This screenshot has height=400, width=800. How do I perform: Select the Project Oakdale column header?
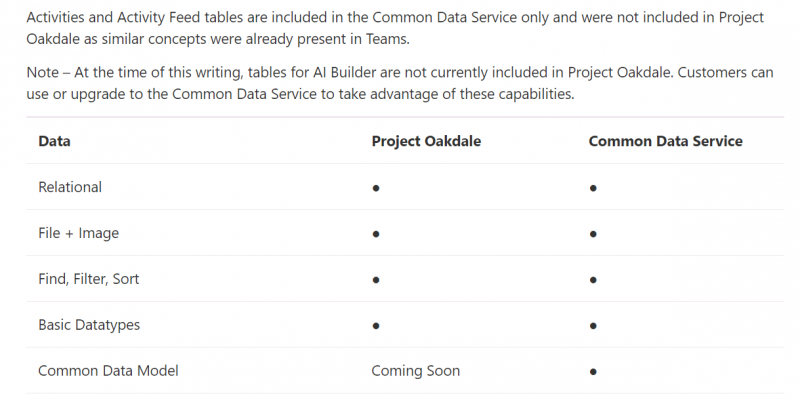[x=426, y=141]
